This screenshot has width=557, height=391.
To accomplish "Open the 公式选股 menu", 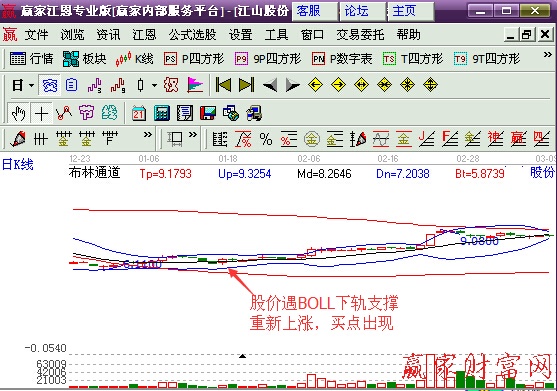I will tap(193, 35).
